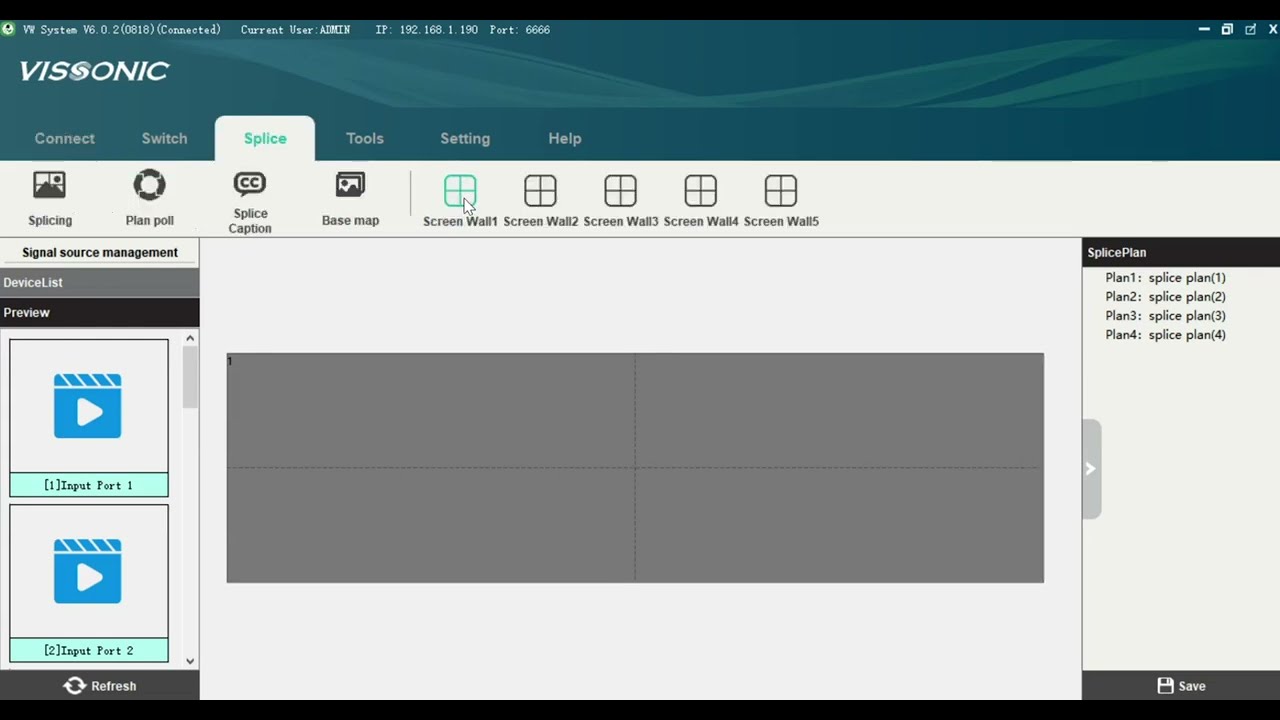Select Screen Wall3

tap(620, 200)
